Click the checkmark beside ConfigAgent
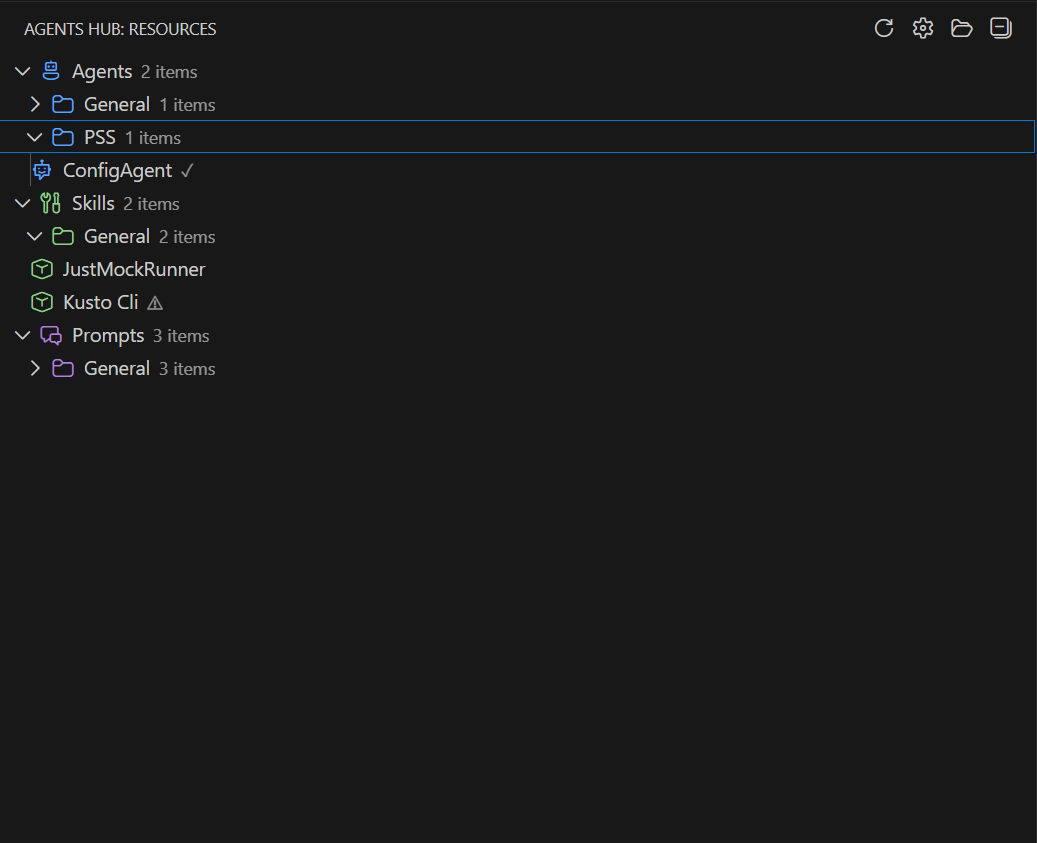 pyautogui.click(x=187, y=171)
